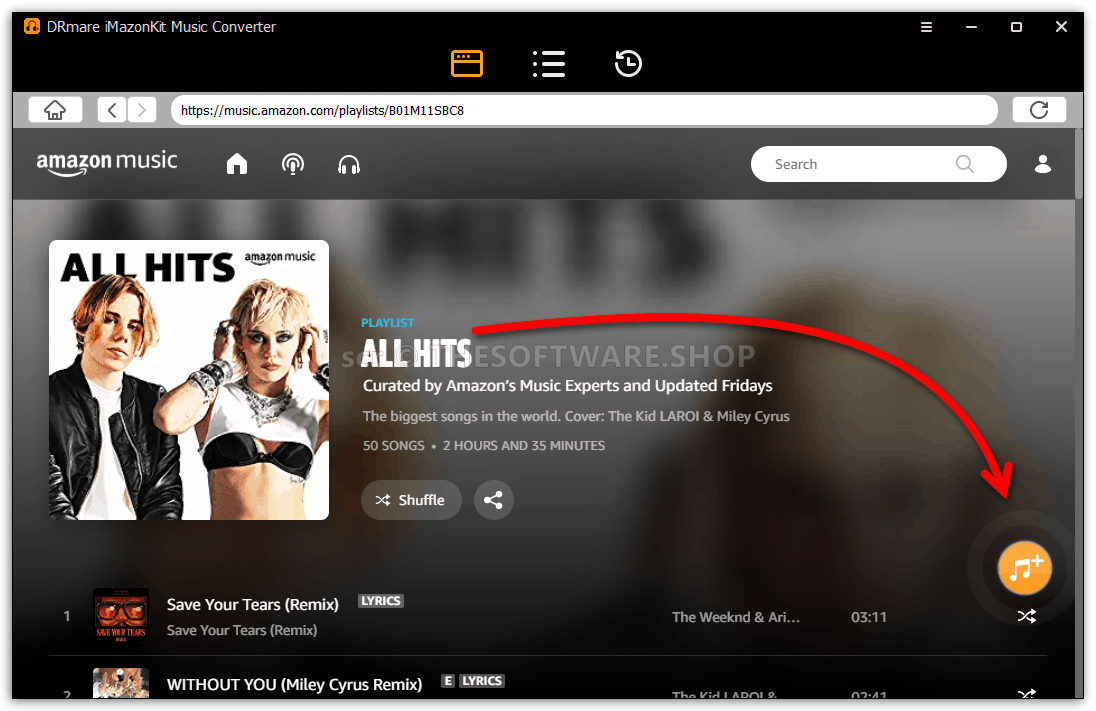Shuffle the ALL HITS playlist
Screen dimensions: 1096x711
click(x=411, y=500)
